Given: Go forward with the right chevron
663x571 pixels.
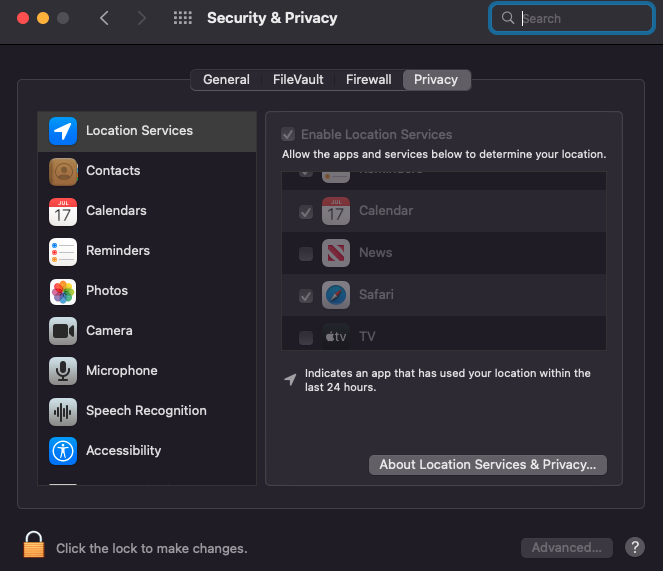Looking at the screenshot, I should click(x=142, y=18).
